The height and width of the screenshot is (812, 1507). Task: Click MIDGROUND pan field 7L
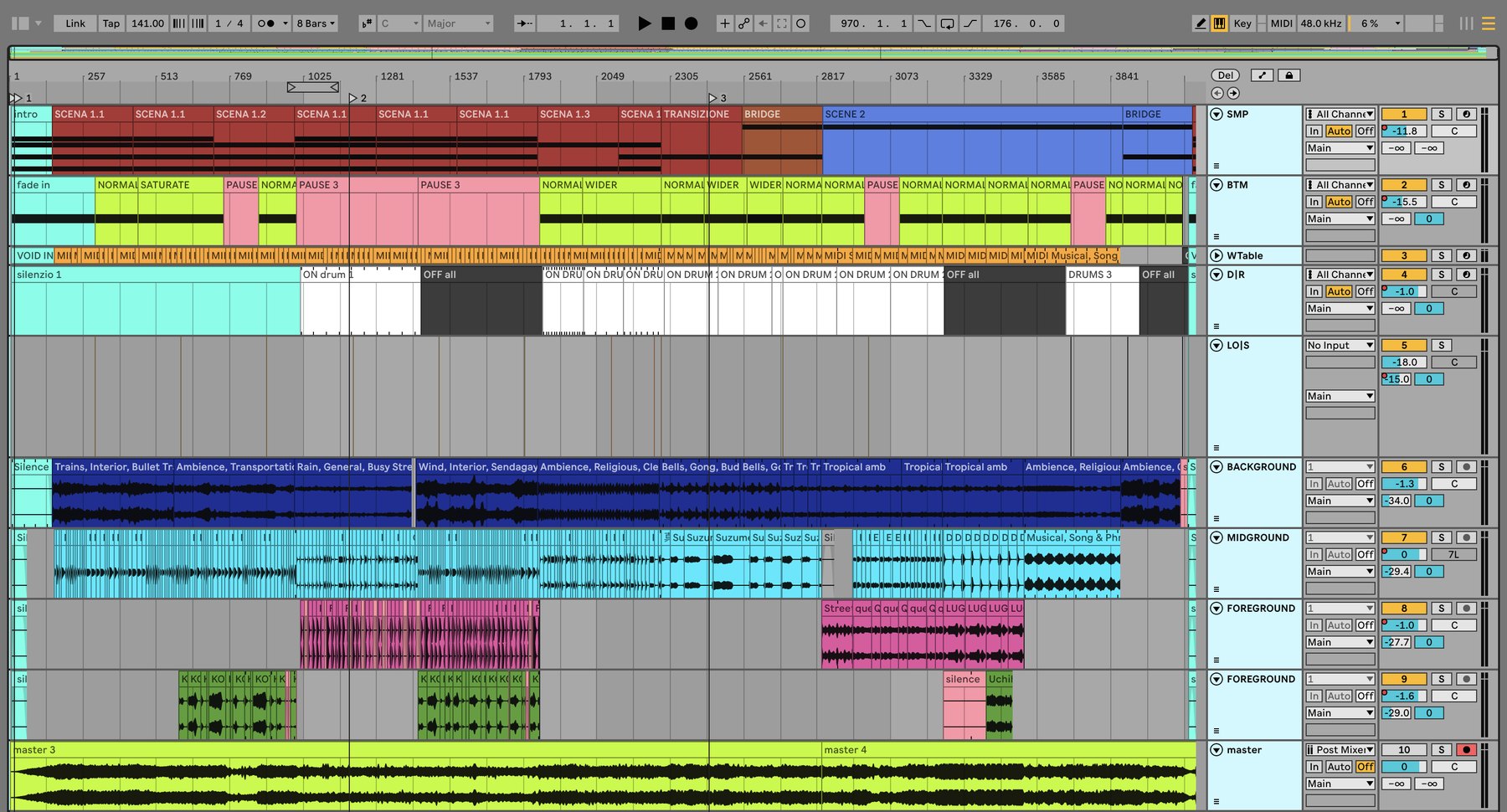[x=1453, y=554]
